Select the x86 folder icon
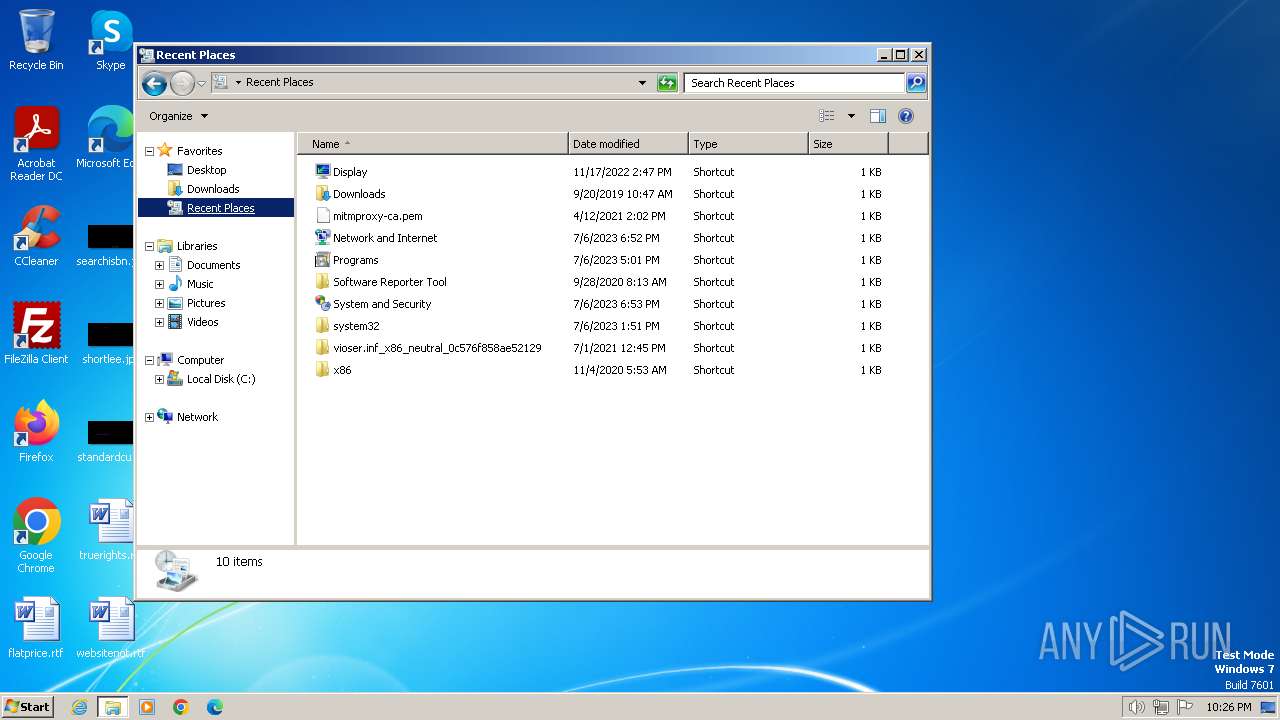 322,370
